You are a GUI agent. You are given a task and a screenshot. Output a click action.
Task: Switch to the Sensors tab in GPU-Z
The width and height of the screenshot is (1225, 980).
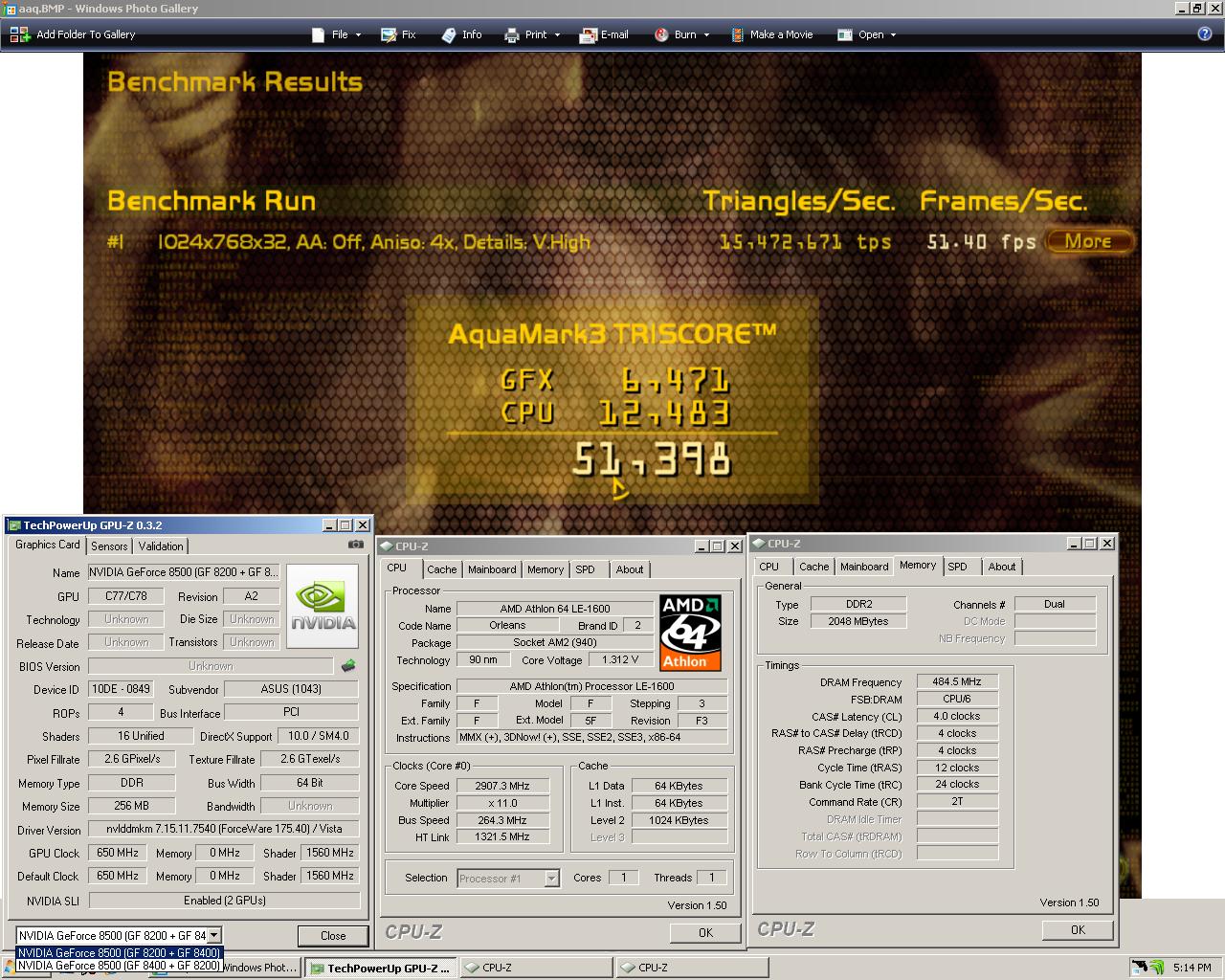point(109,546)
